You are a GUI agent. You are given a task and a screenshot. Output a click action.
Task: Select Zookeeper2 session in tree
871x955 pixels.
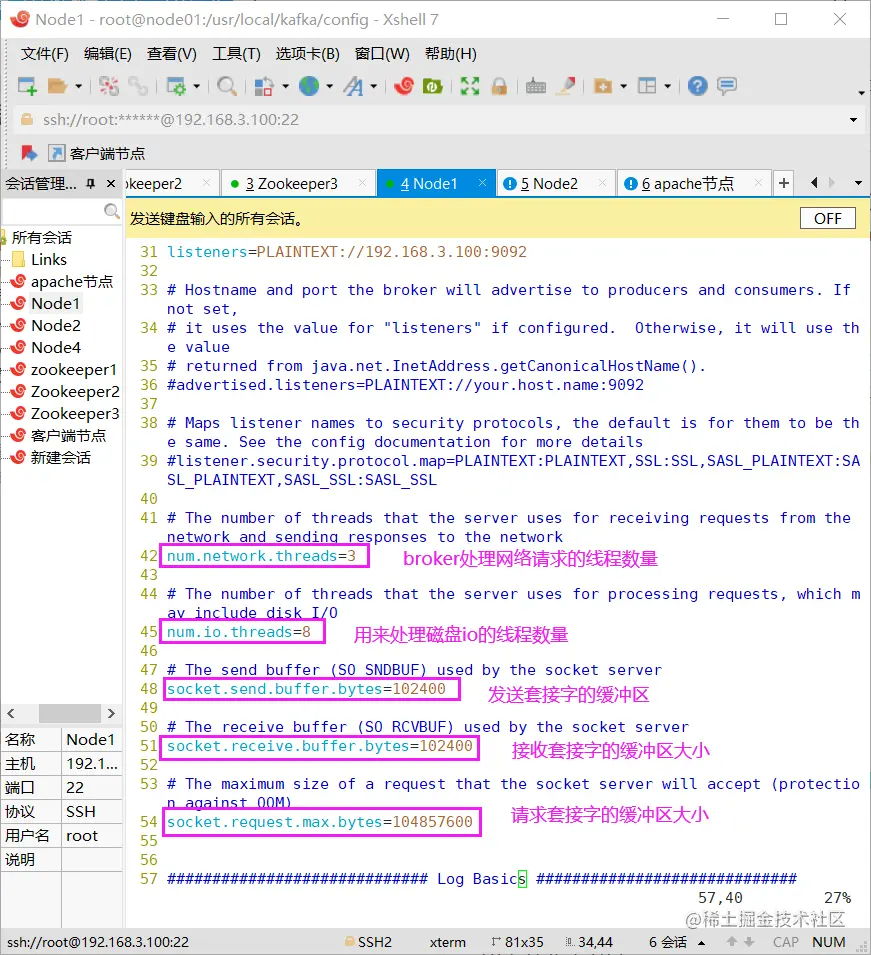[x=75, y=391]
